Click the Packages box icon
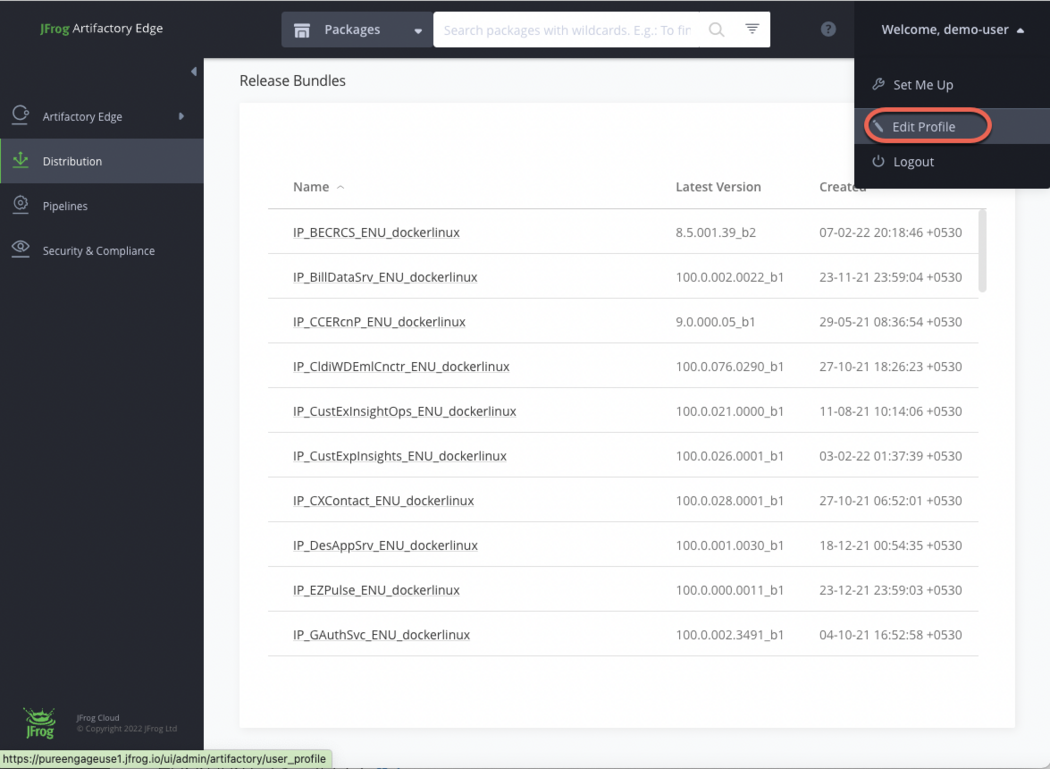 [302, 30]
